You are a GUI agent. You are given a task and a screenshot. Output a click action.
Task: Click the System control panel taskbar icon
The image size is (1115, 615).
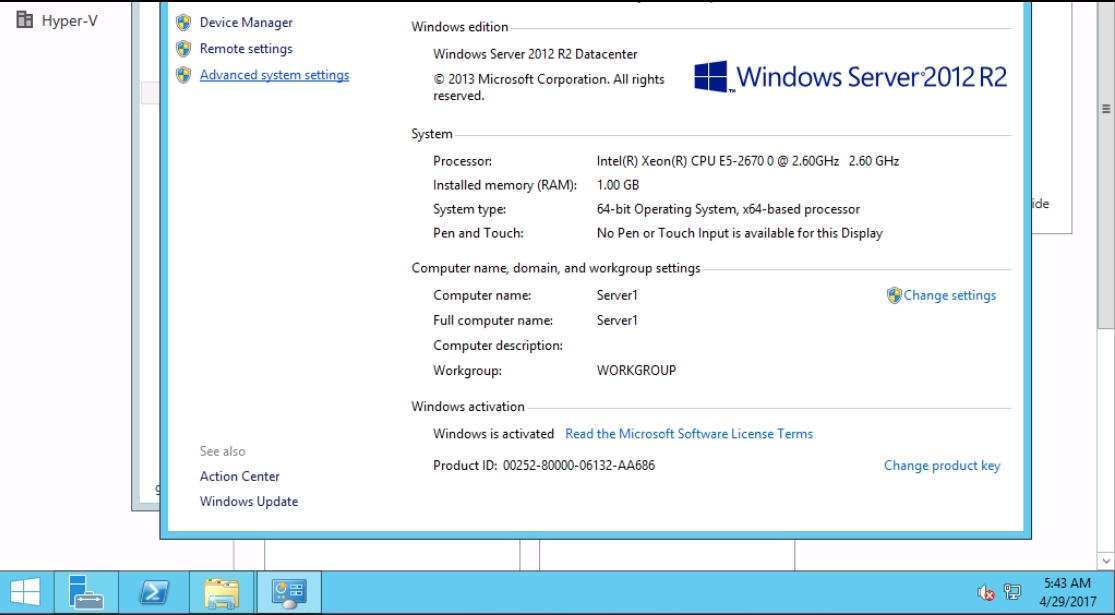(289, 592)
